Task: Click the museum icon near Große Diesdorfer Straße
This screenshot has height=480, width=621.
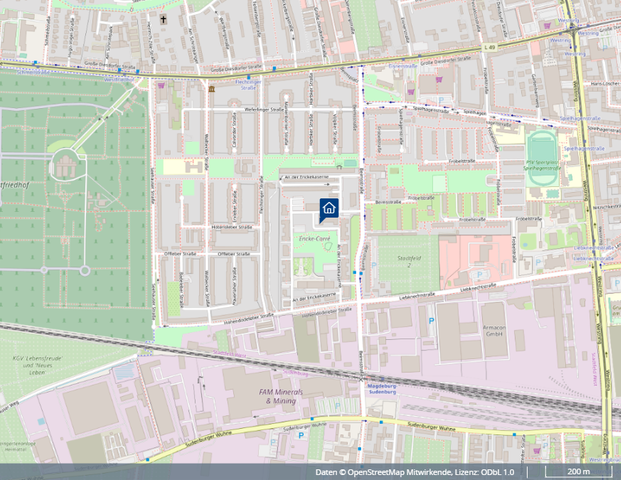Action: tap(211, 89)
